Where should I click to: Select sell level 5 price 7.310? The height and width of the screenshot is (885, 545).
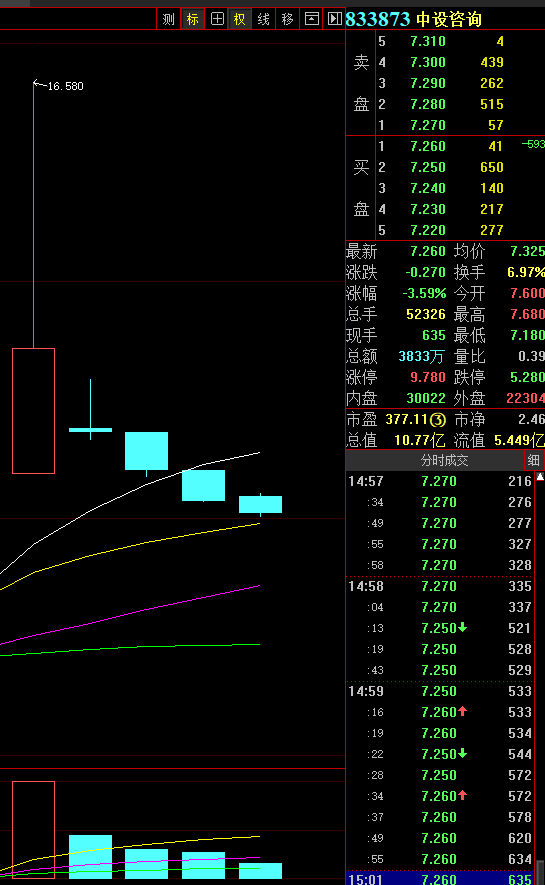428,41
